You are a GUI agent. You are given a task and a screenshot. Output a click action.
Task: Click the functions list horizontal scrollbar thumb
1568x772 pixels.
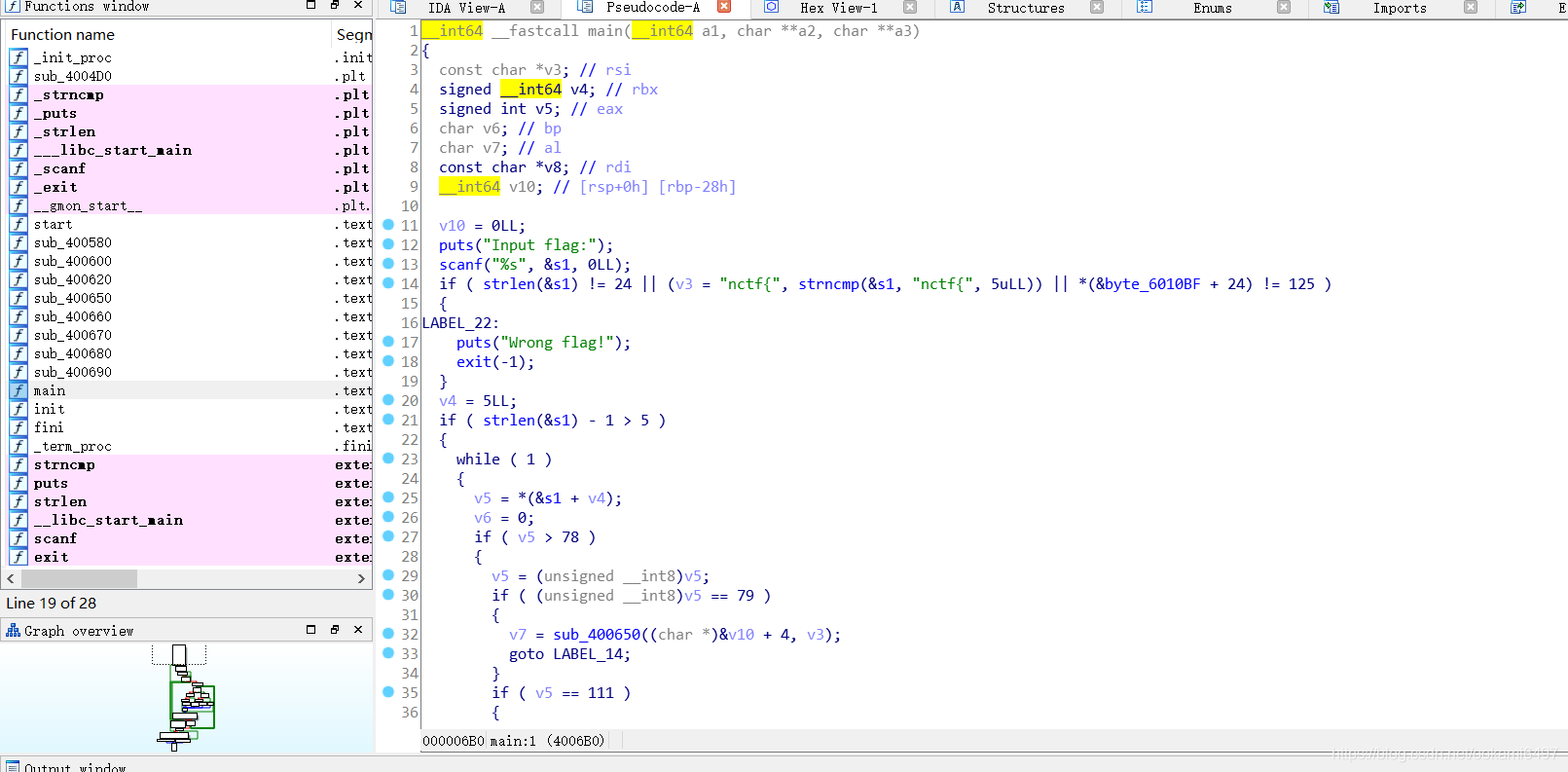[79, 578]
